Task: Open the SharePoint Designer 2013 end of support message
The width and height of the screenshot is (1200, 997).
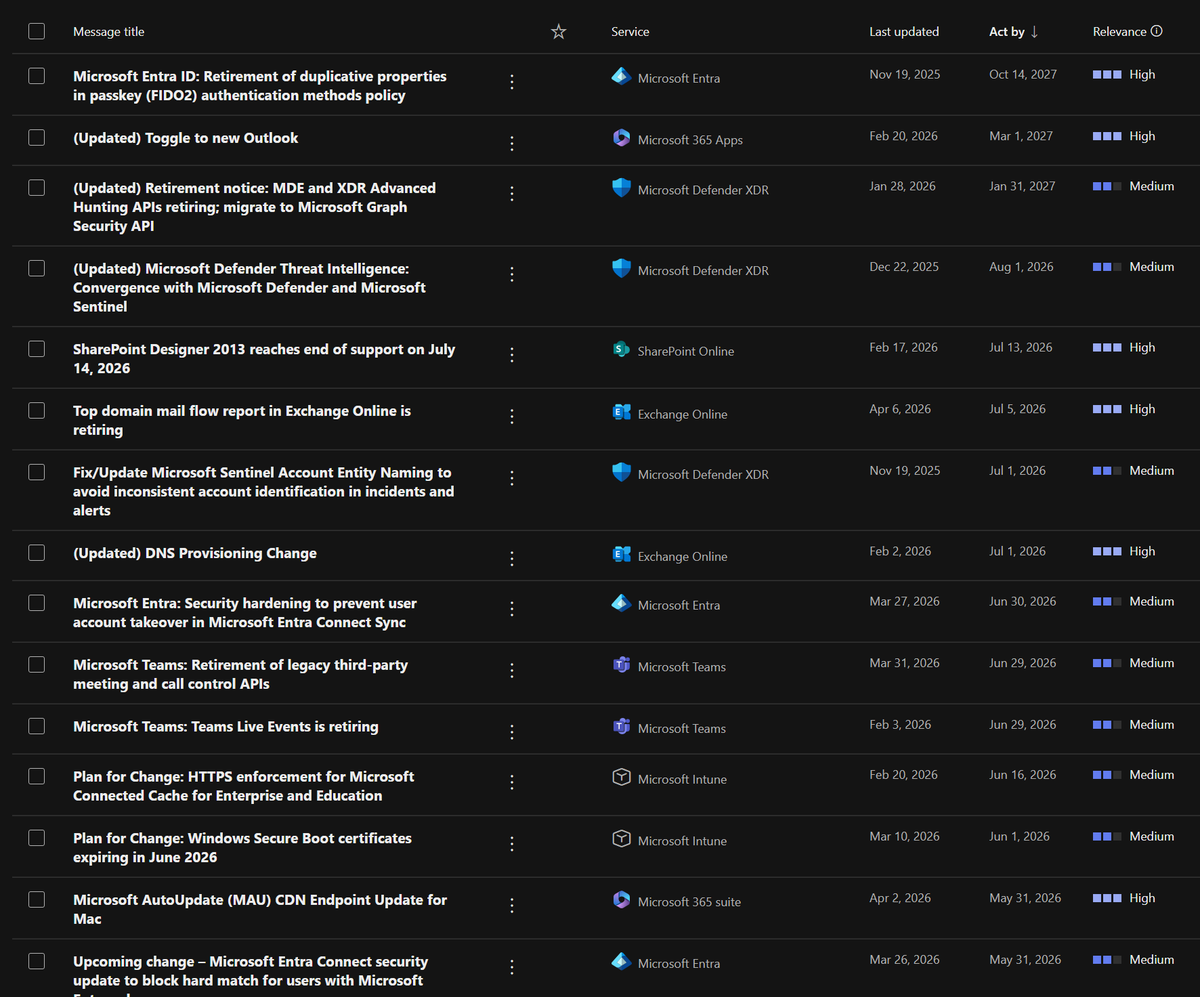Action: coord(264,359)
